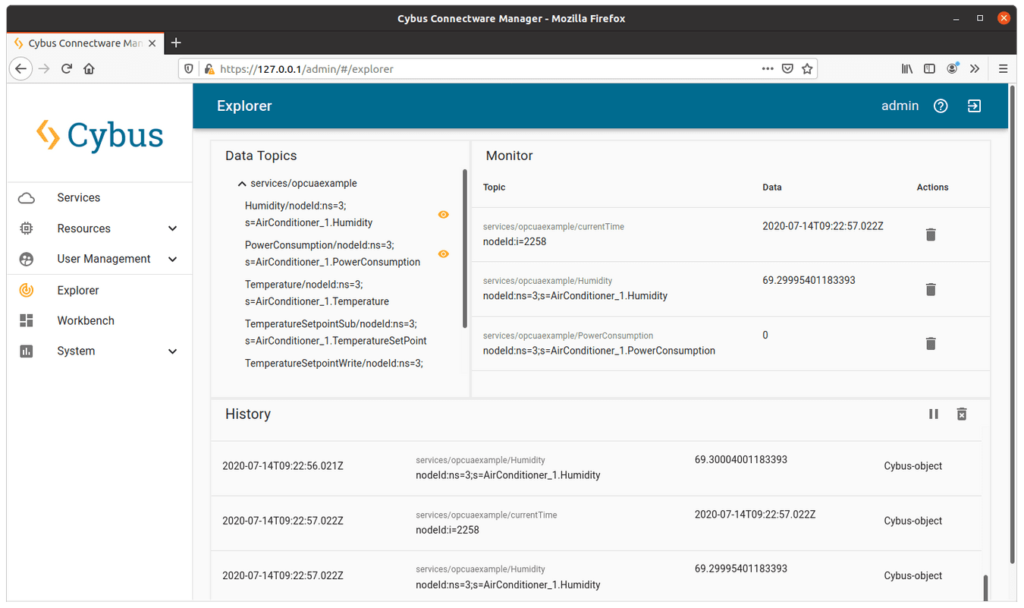The width and height of the screenshot is (1024, 608).
Task: Click history value 69.30004001183393
Action: coord(741,460)
